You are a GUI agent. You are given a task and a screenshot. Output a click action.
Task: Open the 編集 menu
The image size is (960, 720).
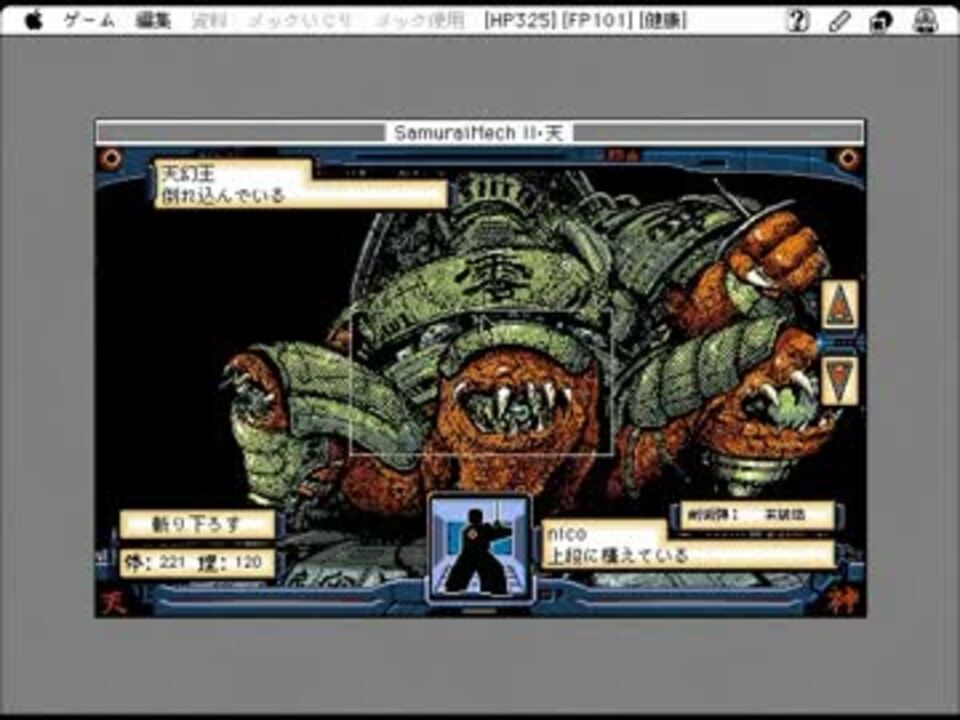pyautogui.click(x=153, y=21)
